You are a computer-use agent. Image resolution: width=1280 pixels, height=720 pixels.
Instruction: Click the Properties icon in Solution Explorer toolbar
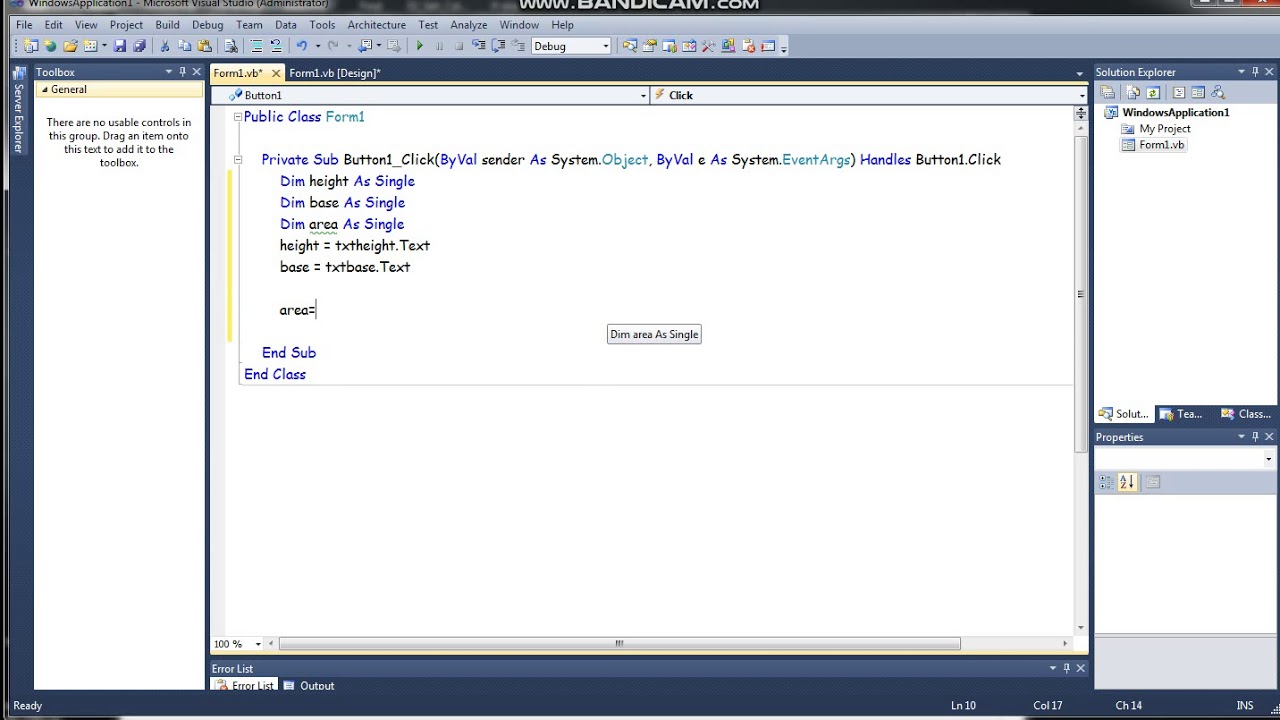pyautogui.click(x=1107, y=92)
